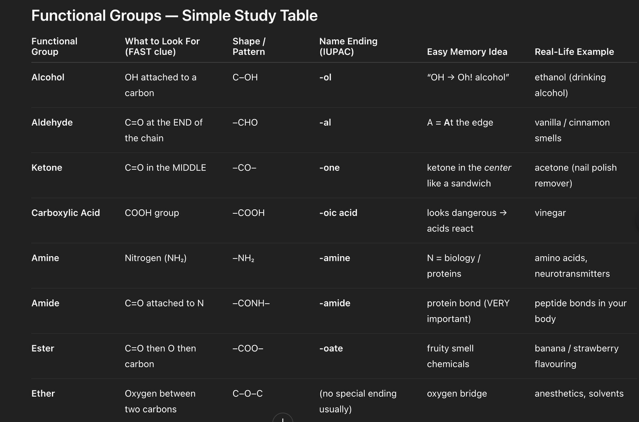Click the 'Functional Group' column header

[54, 46]
